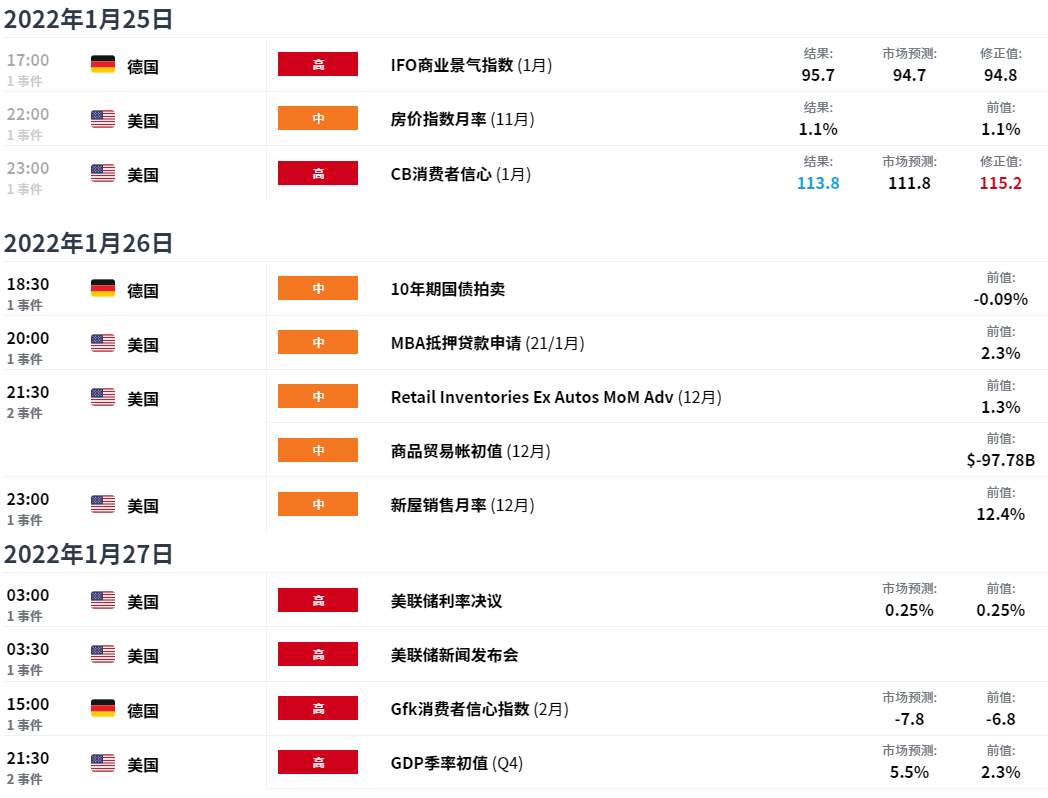Open event CB消费者信心 (1月)

click(x=461, y=174)
